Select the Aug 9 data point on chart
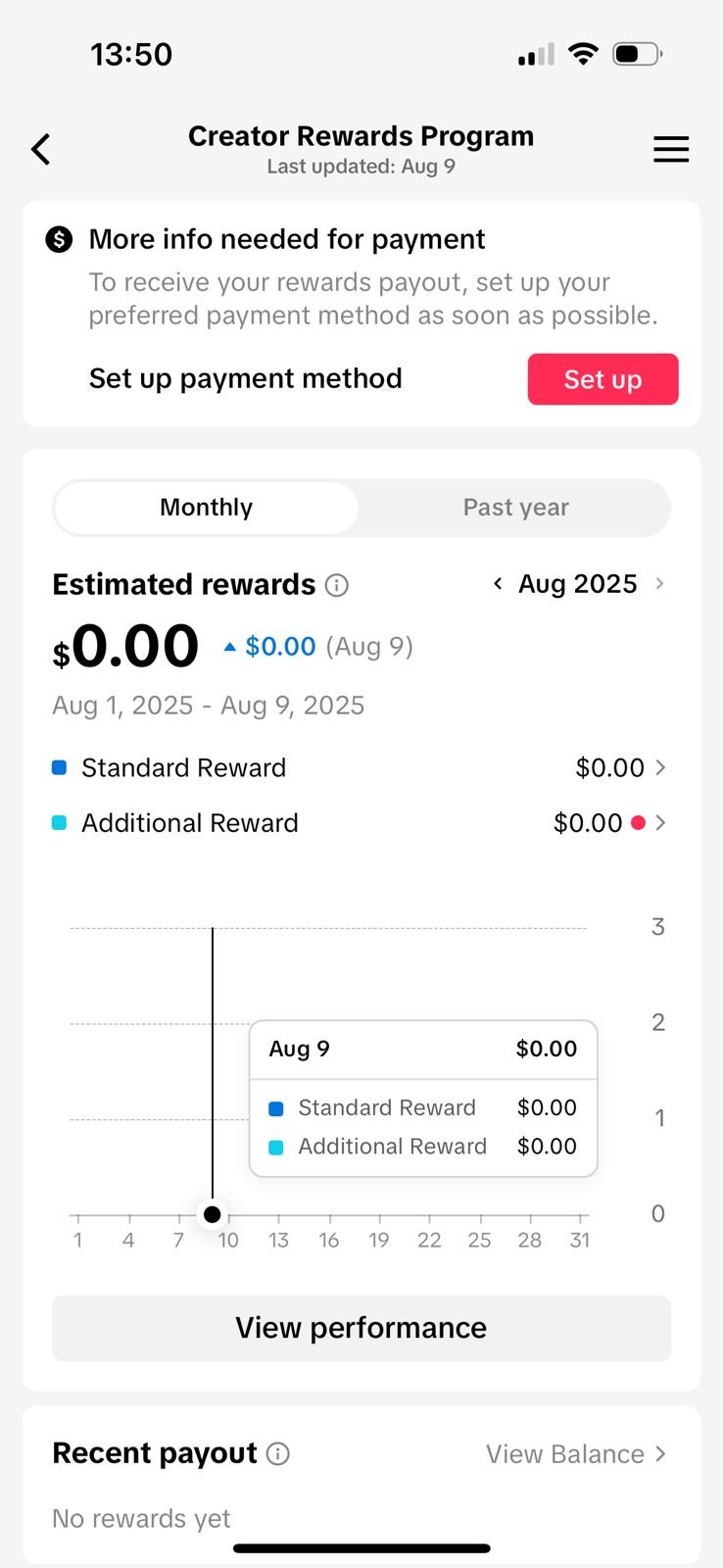Viewport: 723px width, 1568px height. pos(213,1214)
